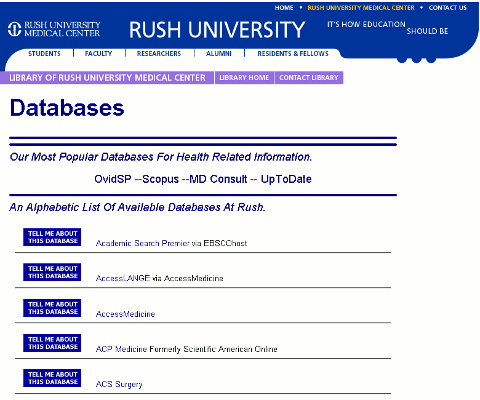The image size is (480, 400).
Task: Open the Scopus database link
Action: tap(161, 179)
